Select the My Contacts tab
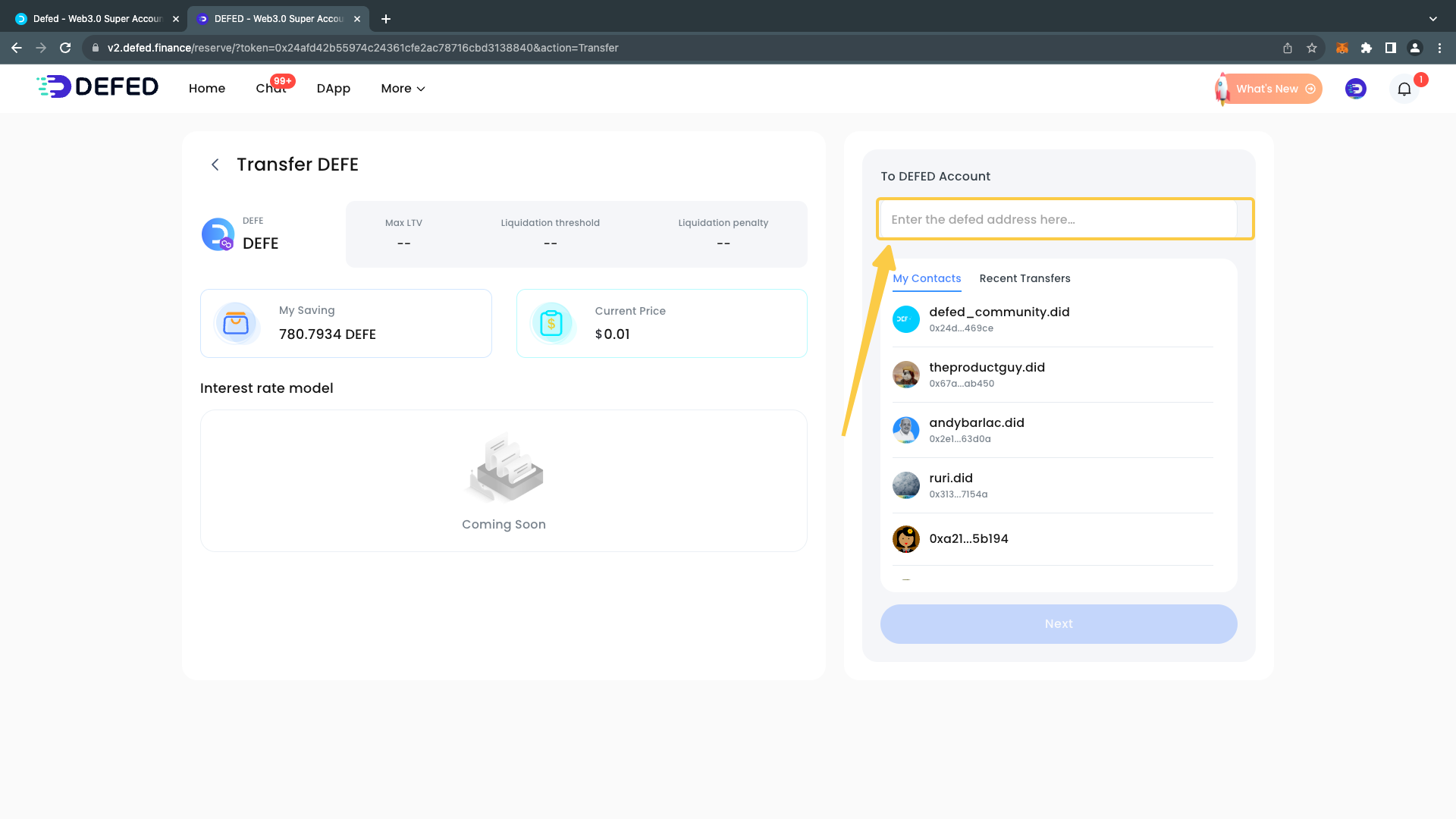This screenshot has width=1456, height=819. point(927,278)
